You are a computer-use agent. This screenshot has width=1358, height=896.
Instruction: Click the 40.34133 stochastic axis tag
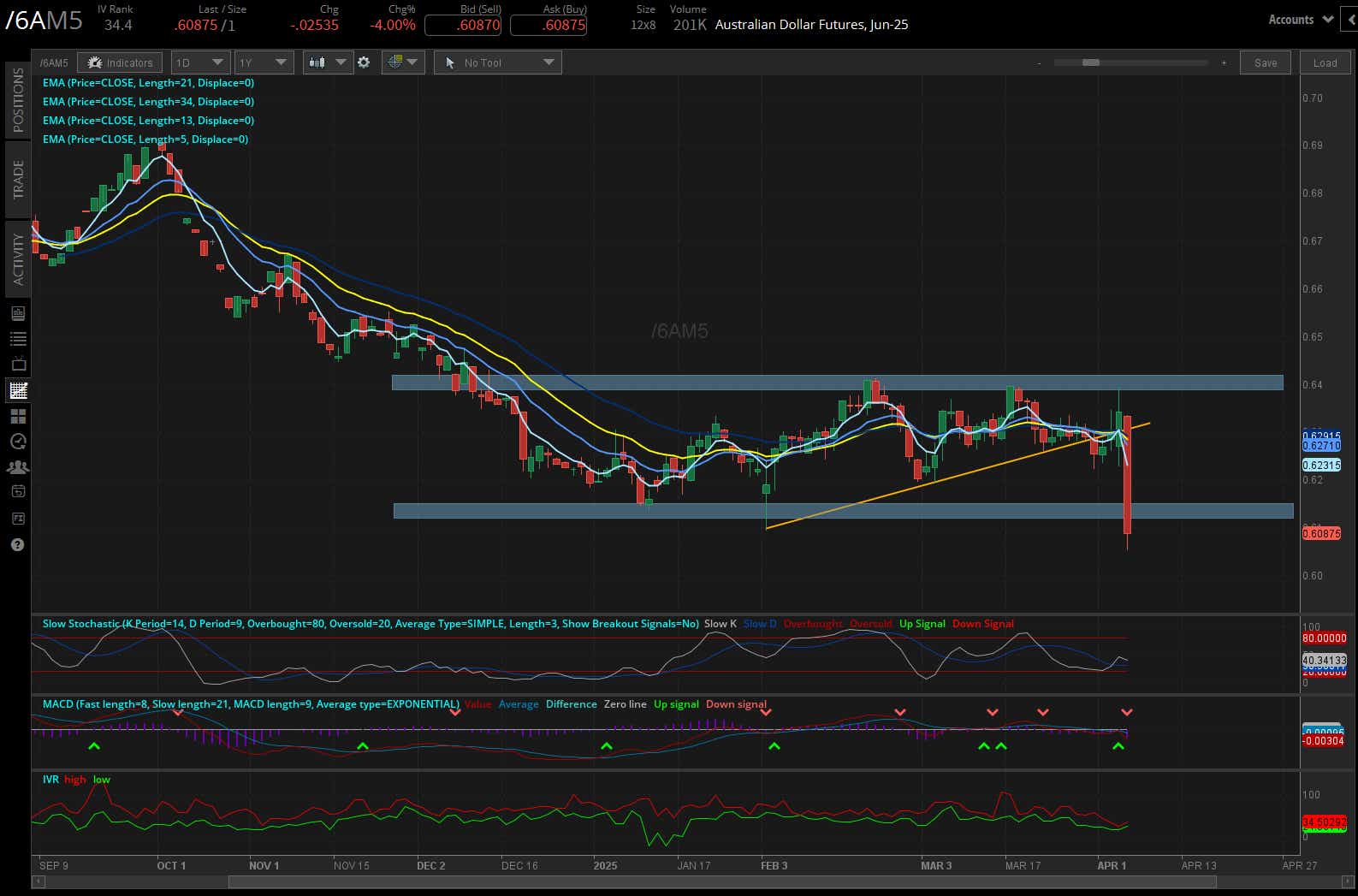[x=1325, y=660]
